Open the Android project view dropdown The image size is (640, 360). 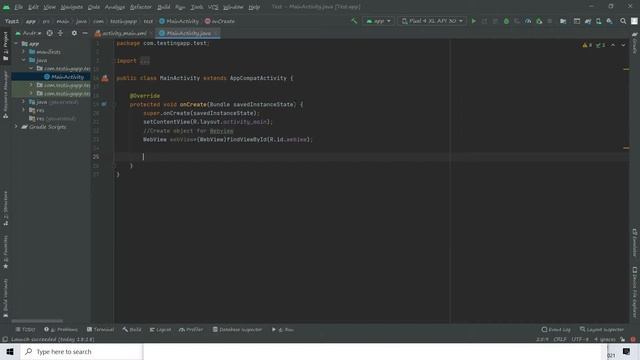tap(29, 33)
